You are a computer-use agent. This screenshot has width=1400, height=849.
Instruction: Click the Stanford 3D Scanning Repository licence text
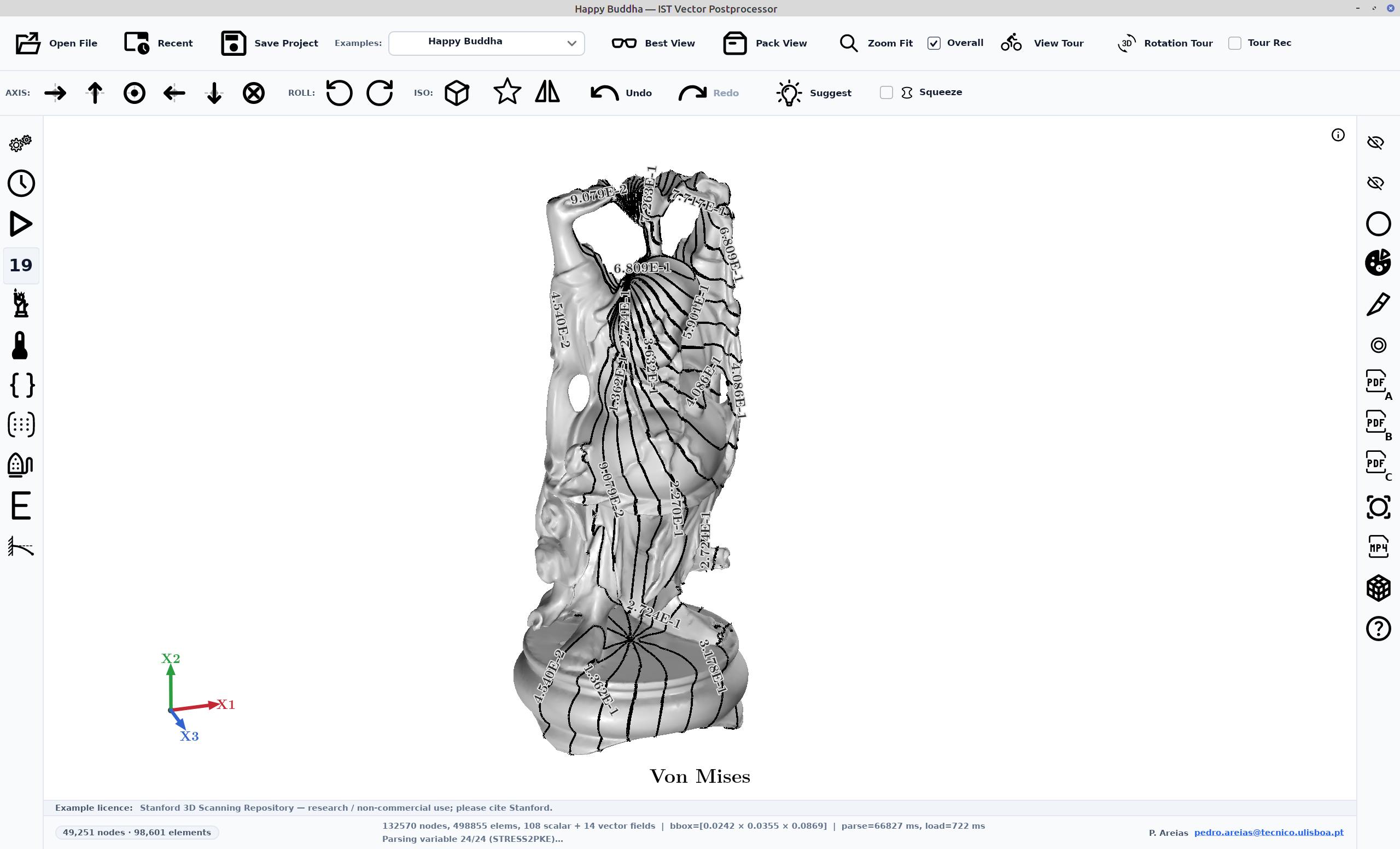pyautogui.click(x=346, y=807)
